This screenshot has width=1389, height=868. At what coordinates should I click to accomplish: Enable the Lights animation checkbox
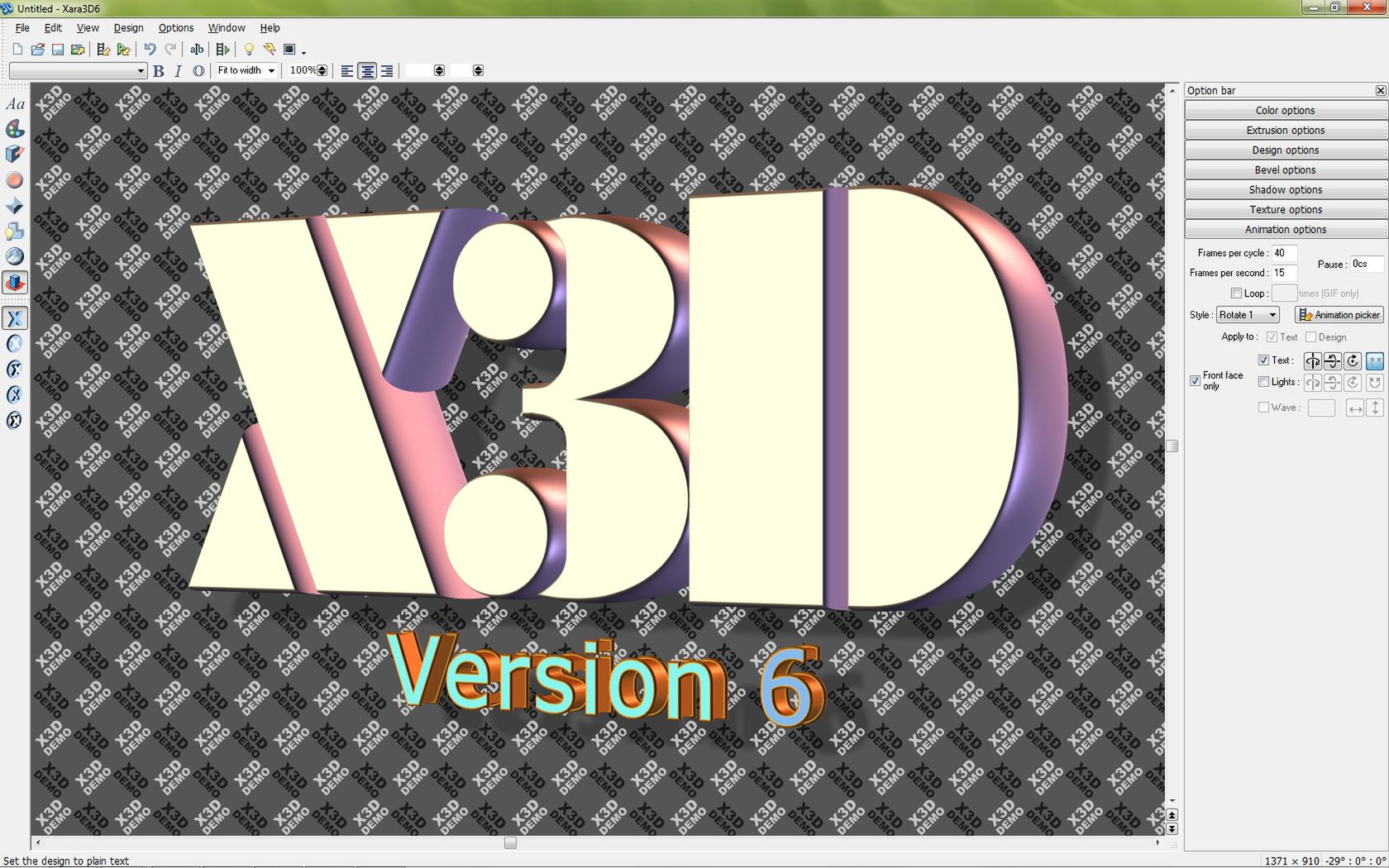[x=1263, y=382]
